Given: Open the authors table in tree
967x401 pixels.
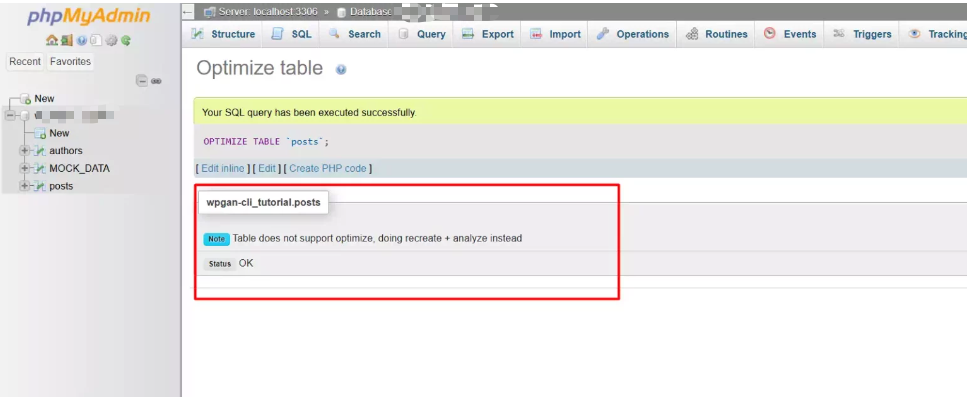Looking at the screenshot, I should [65, 151].
